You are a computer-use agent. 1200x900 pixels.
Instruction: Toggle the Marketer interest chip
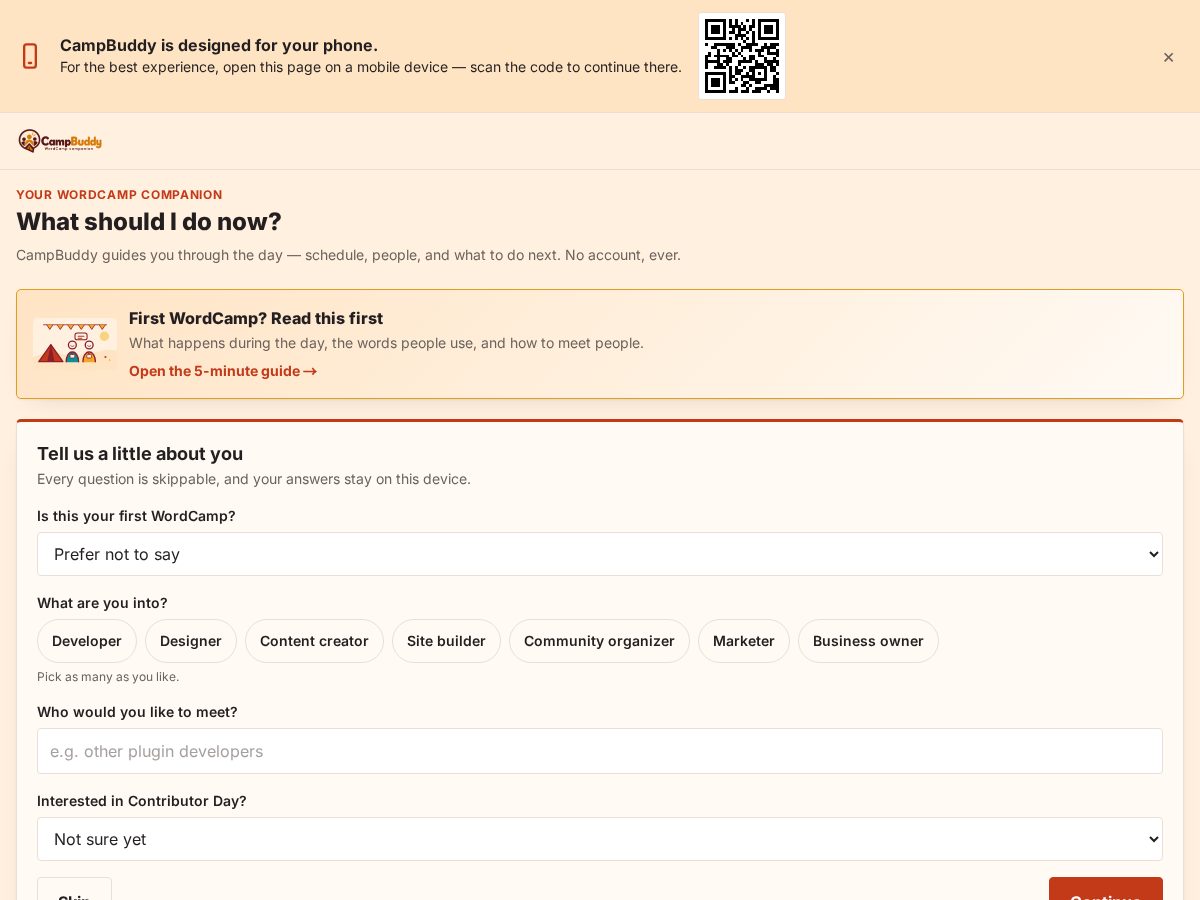[744, 641]
